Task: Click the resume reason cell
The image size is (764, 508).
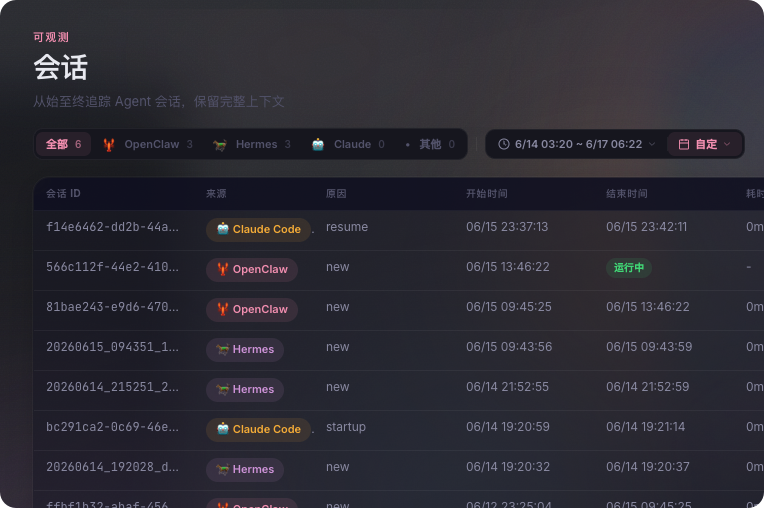Action: click(347, 227)
